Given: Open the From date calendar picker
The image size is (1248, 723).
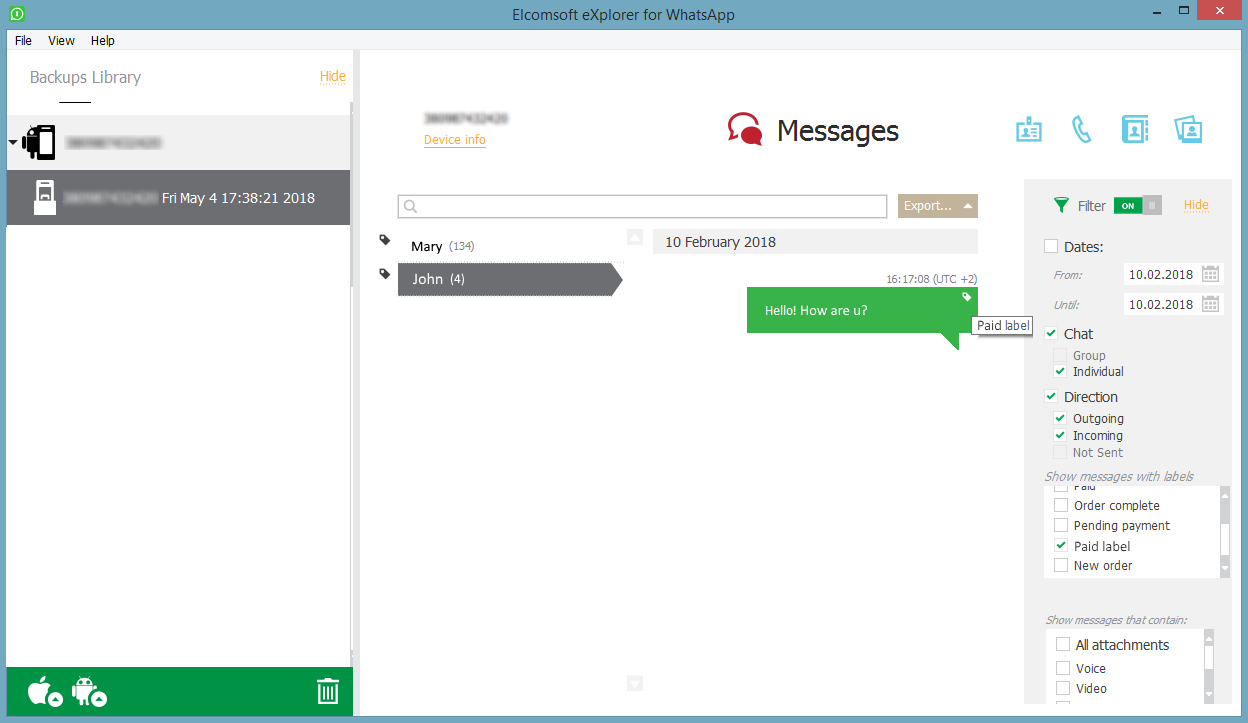Looking at the screenshot, I should click(1210, 274).
